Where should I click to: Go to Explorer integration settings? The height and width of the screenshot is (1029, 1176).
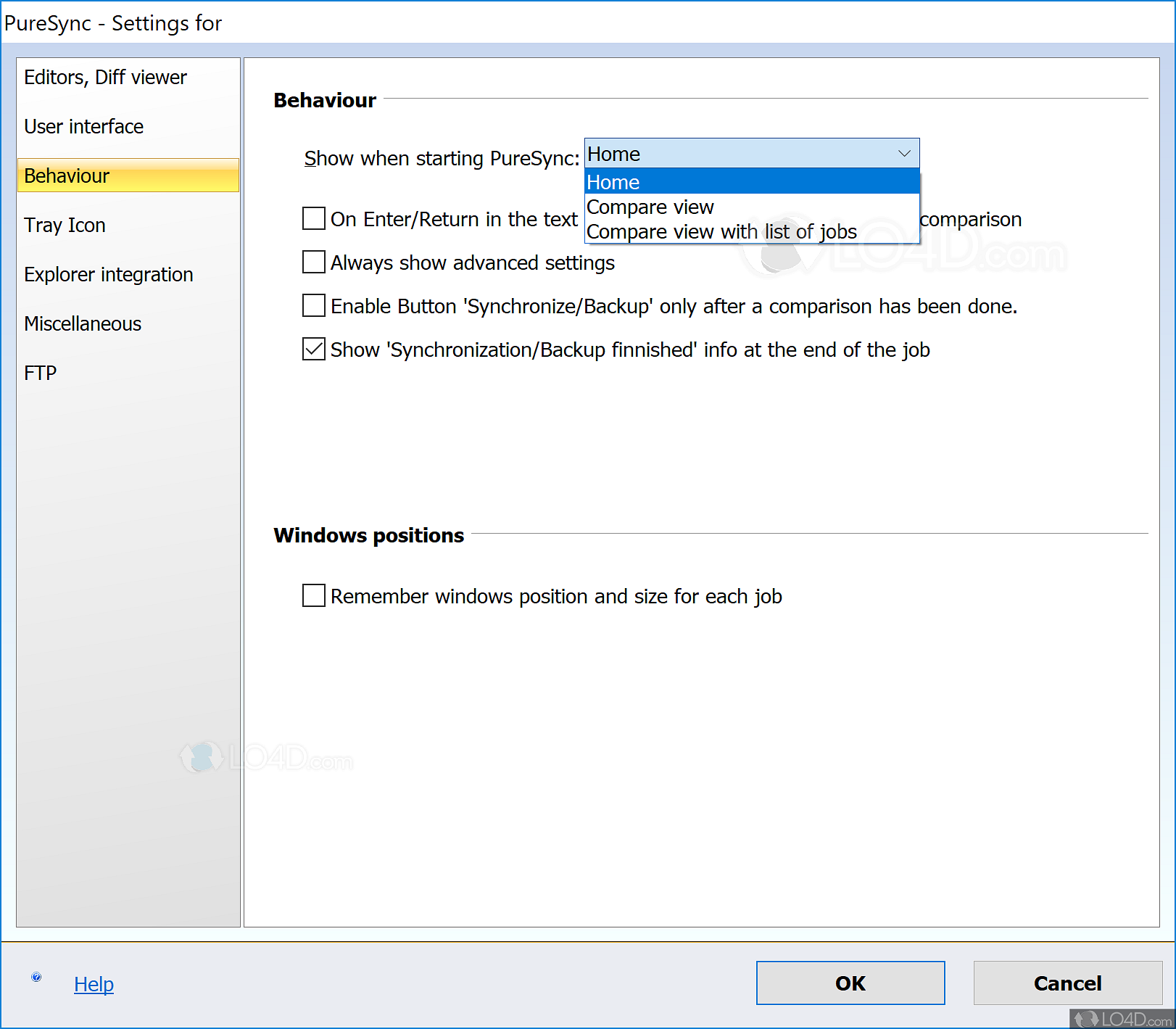[108, 274]
